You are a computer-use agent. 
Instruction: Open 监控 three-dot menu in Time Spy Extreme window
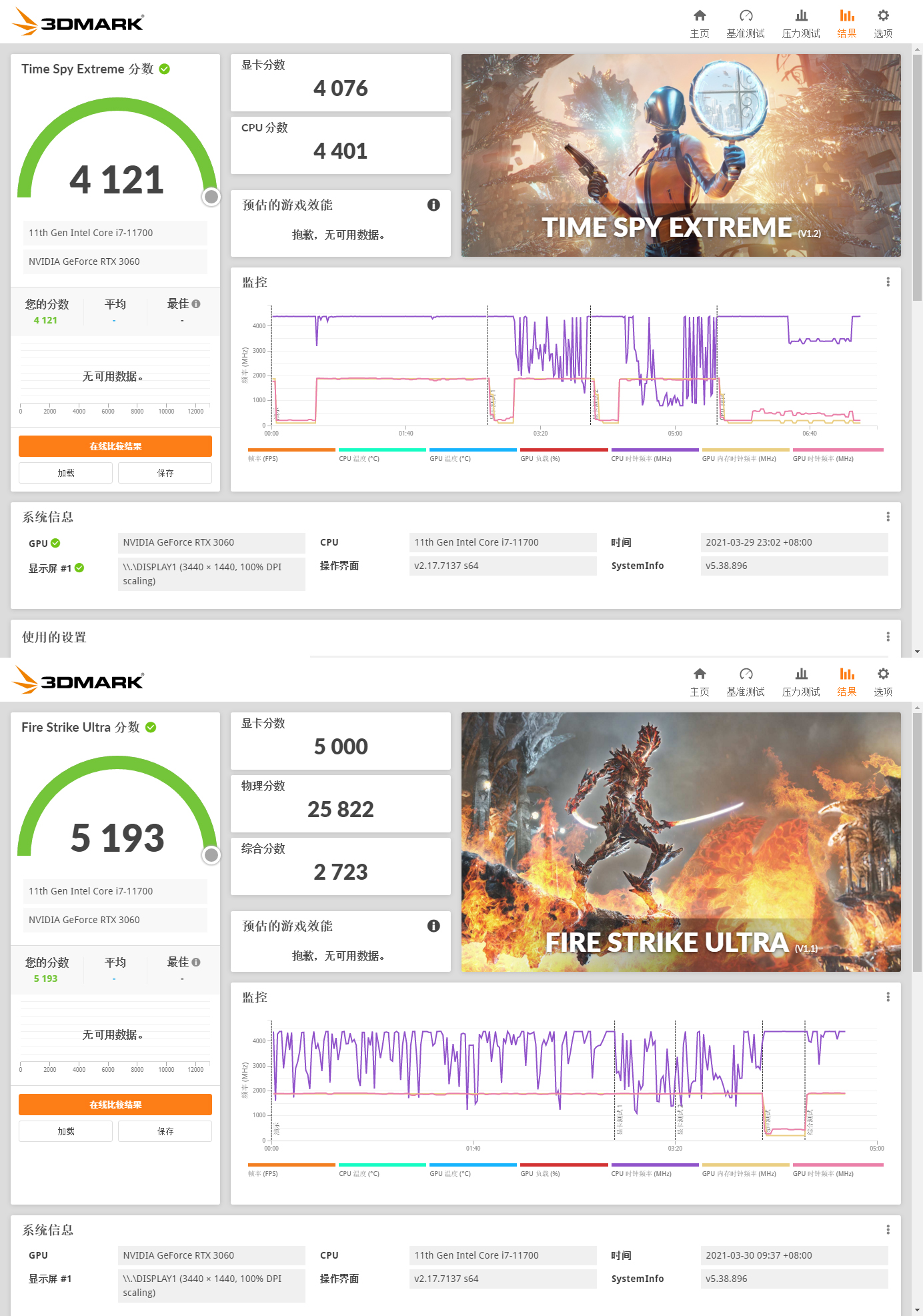(x=888, y=282)
